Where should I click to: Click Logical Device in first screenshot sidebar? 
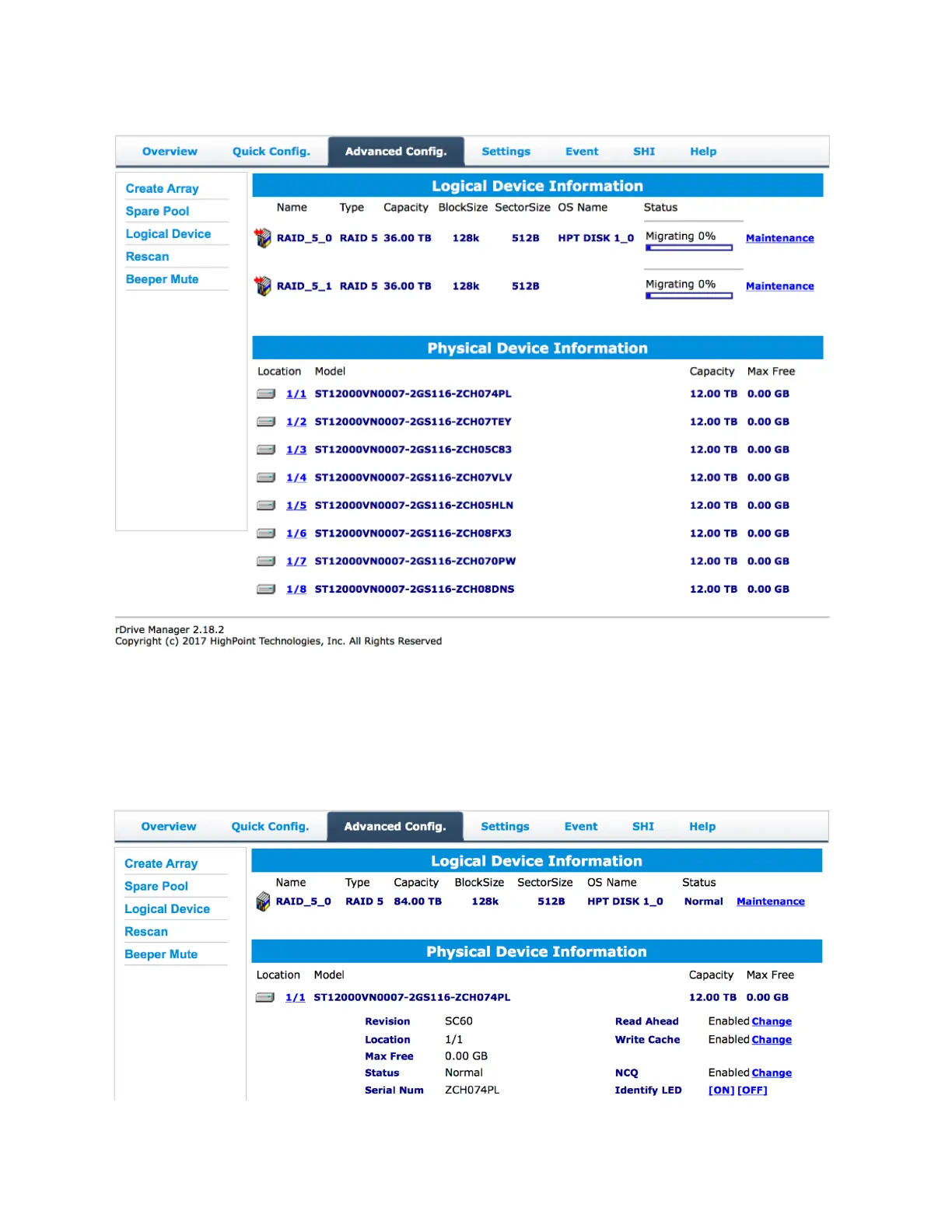coord(168,234)
